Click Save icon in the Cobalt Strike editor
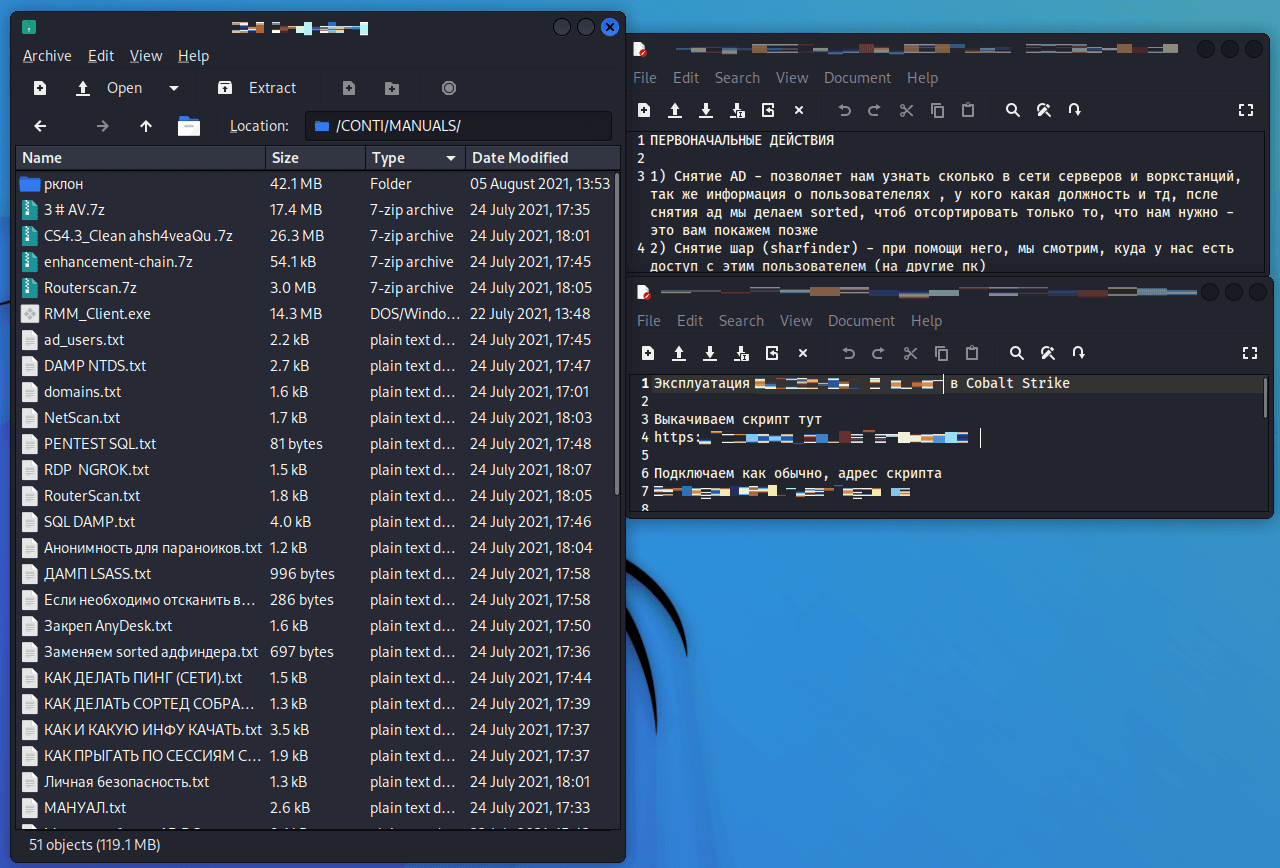Screen dimensions: 1280x868 click(710, 353)
